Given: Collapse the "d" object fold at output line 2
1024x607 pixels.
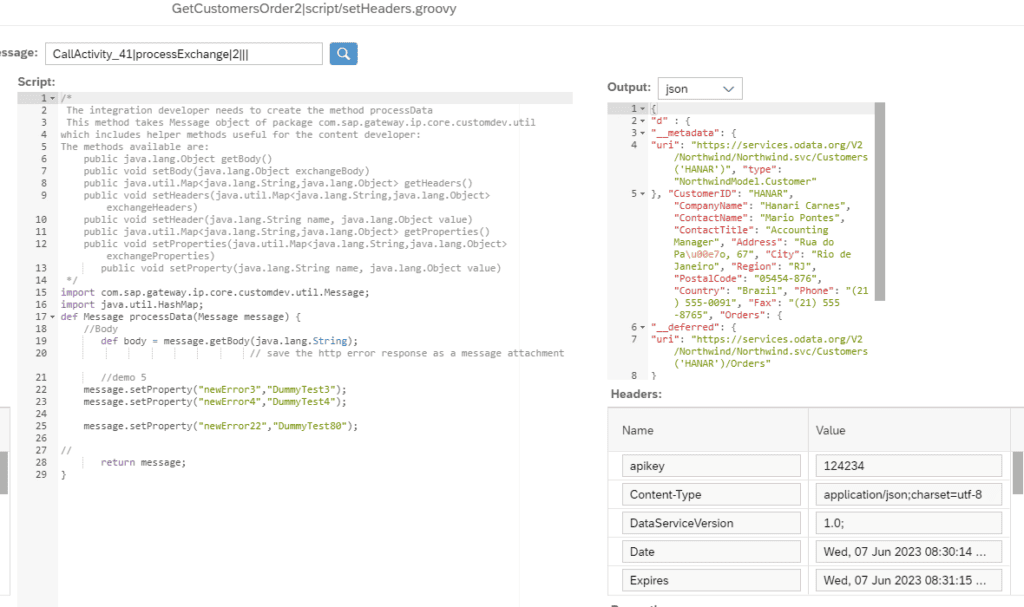Looking at the screenshot, I should point(643,121).
